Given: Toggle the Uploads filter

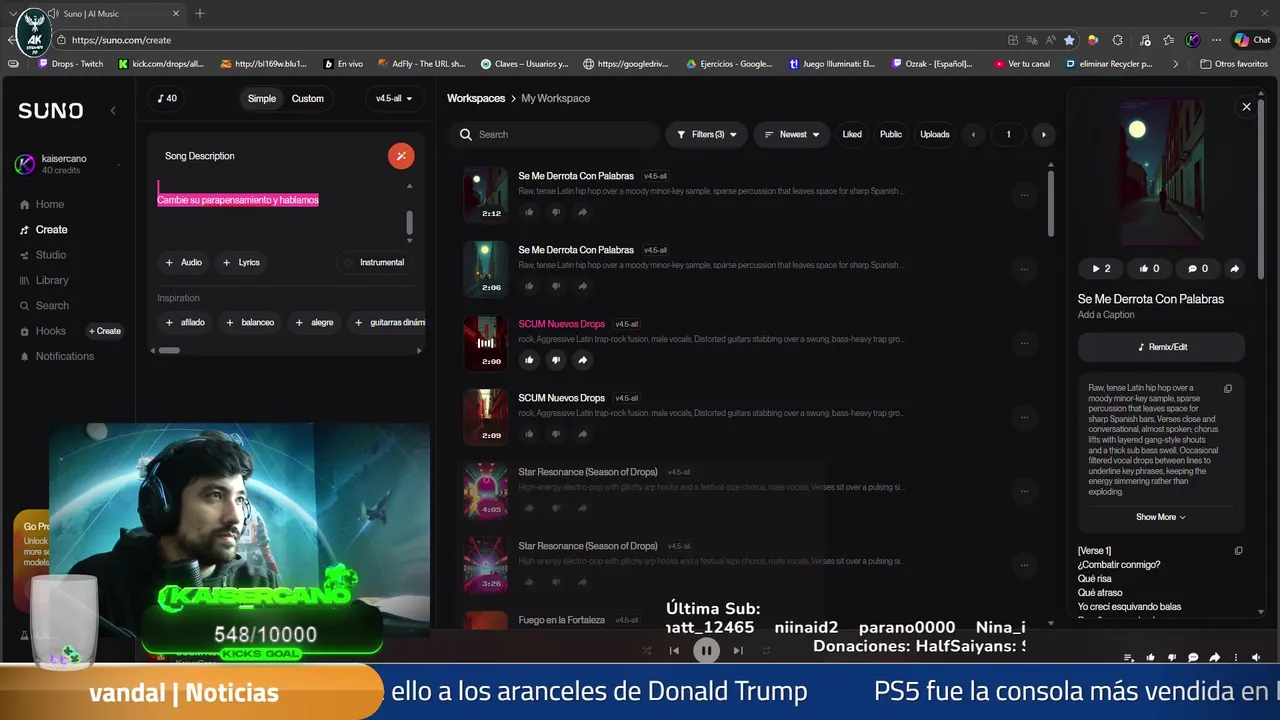Looking at the screenshot, I should coord(935,134).
